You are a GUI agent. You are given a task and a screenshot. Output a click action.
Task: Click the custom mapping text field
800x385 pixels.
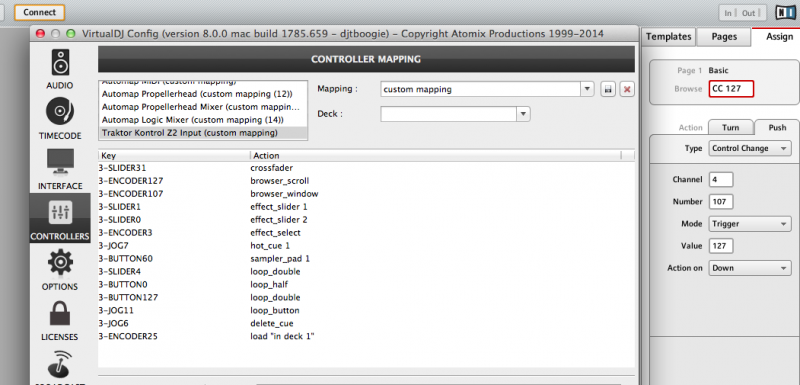[x=481, y=89]
